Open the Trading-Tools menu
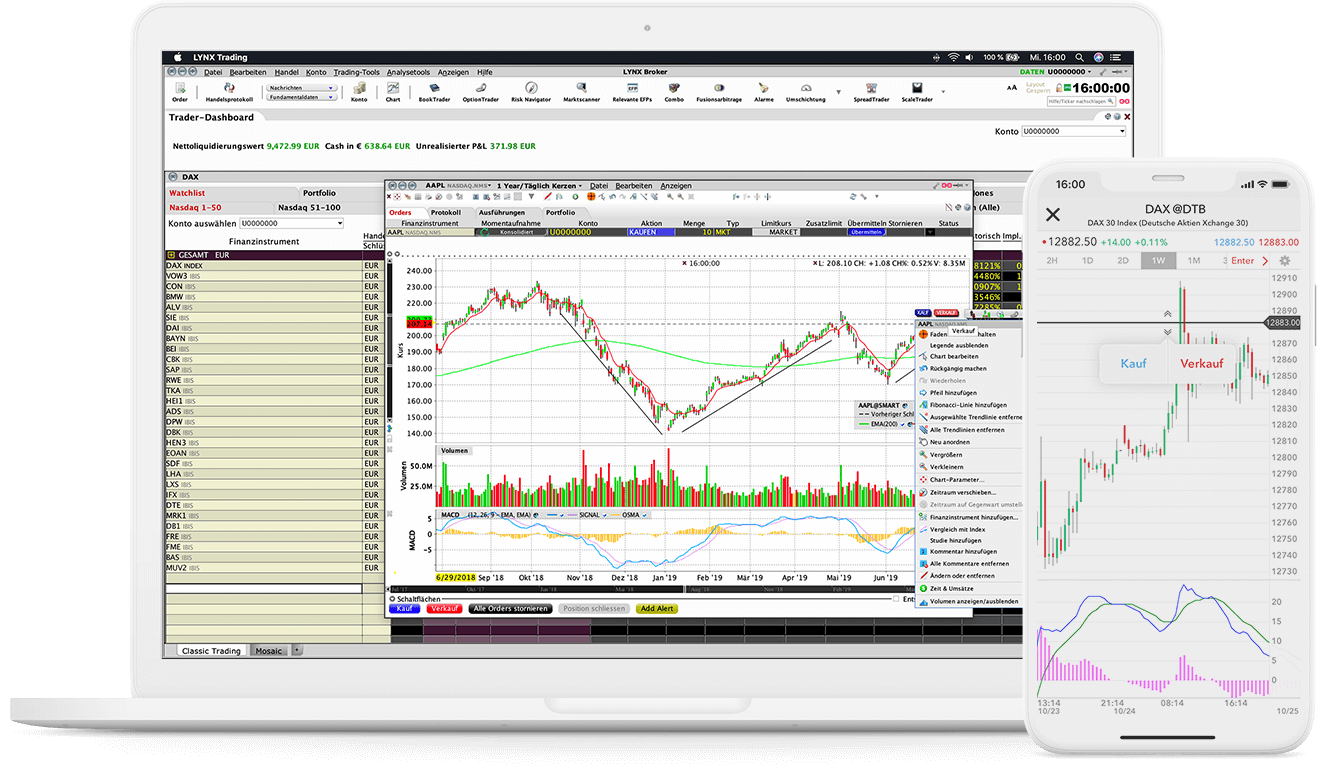This screenshot has width=1328, height=768. 356,72
